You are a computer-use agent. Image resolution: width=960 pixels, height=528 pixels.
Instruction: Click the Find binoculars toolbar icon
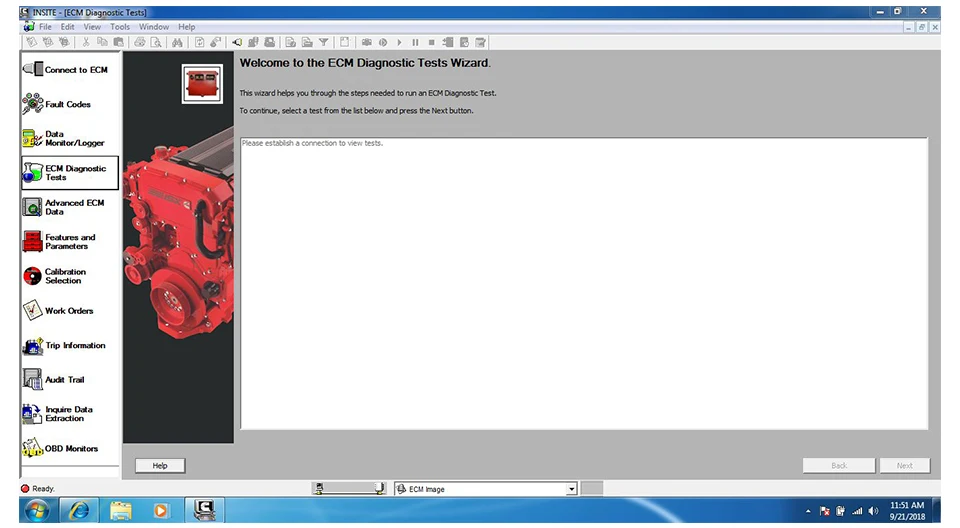pyautogui.click(x=177, y=42)
